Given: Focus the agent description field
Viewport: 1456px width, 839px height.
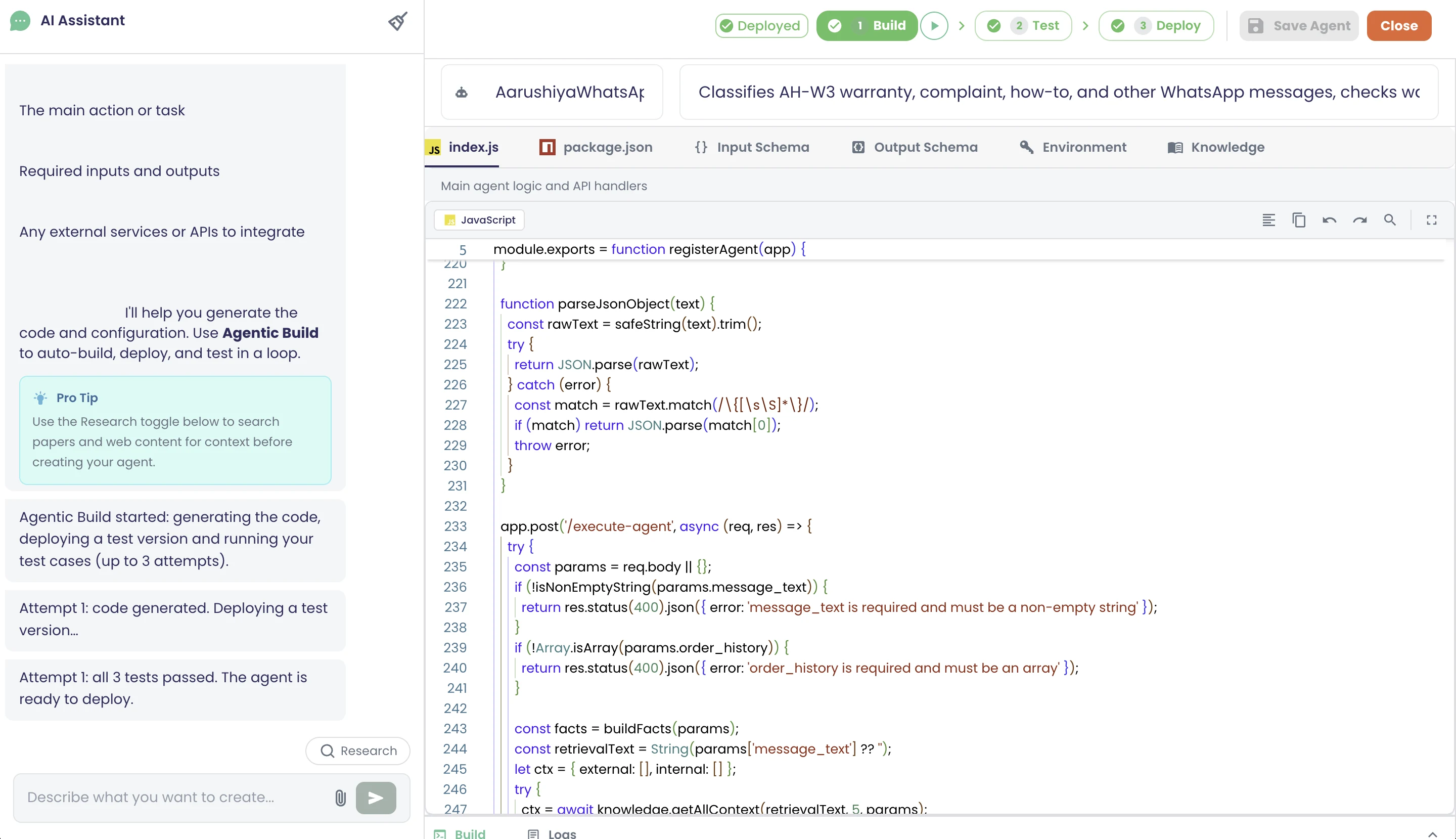Looking at the screenshot, I should point(1059,92).
